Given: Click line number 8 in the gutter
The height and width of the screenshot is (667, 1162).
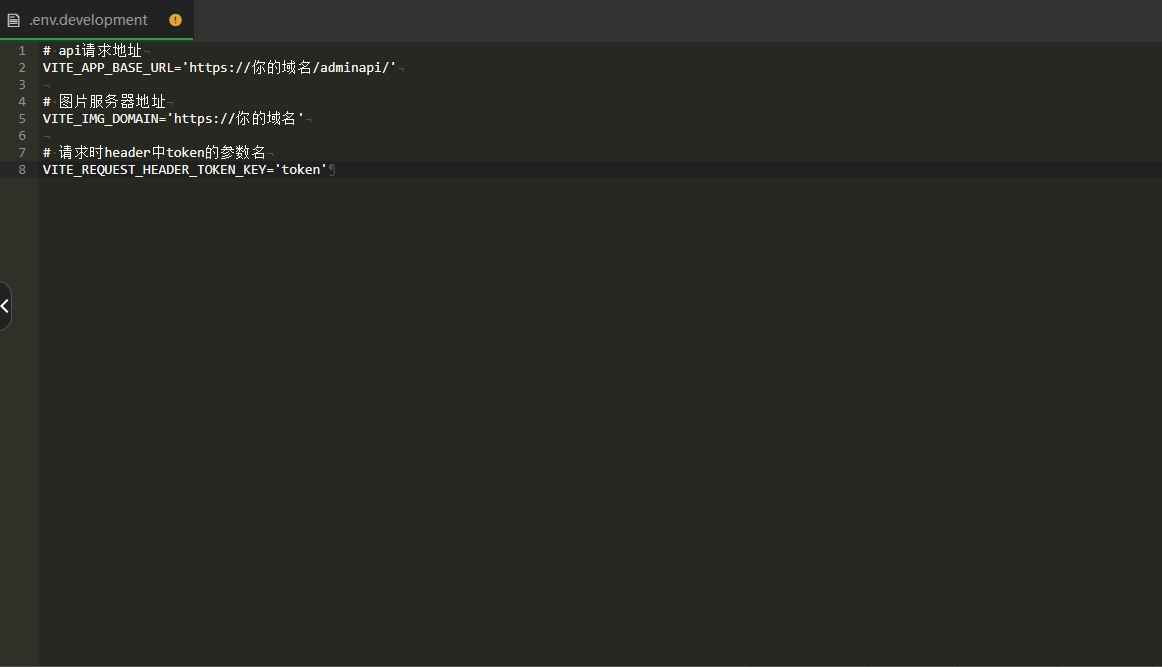Looking at the screenshot, I should [22, 170].
